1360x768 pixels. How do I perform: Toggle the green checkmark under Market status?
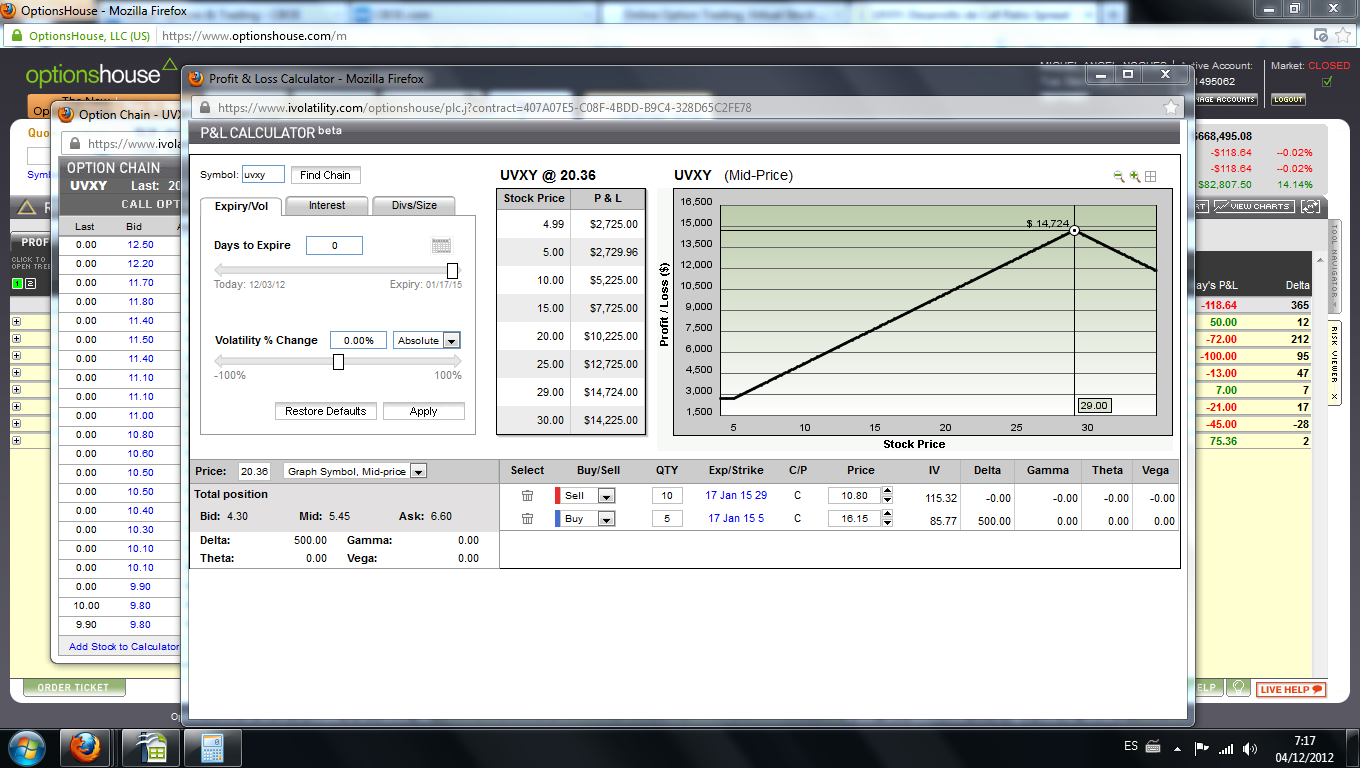[x=1326, y=82]
